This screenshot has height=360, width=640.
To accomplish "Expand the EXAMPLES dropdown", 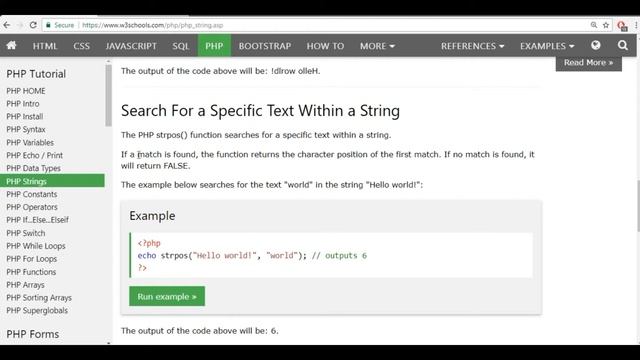I will (x=547, y=46).
